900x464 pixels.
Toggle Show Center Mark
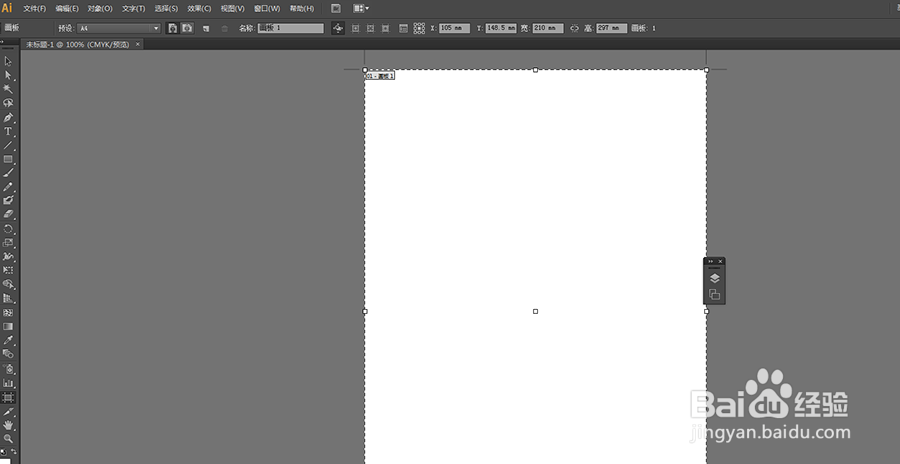(355, 28)
